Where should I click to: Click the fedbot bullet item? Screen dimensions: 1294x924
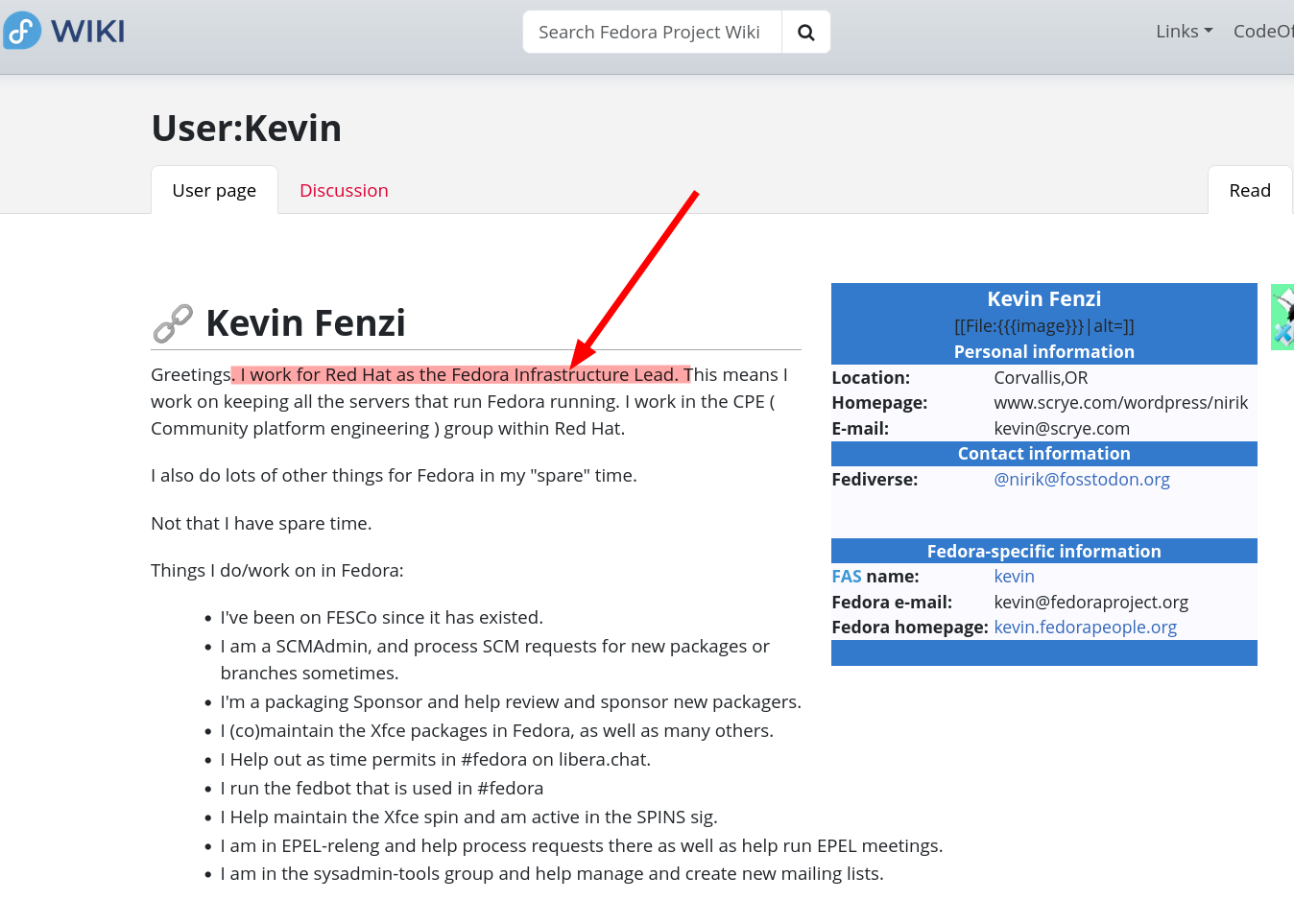(x=382, y=789)
